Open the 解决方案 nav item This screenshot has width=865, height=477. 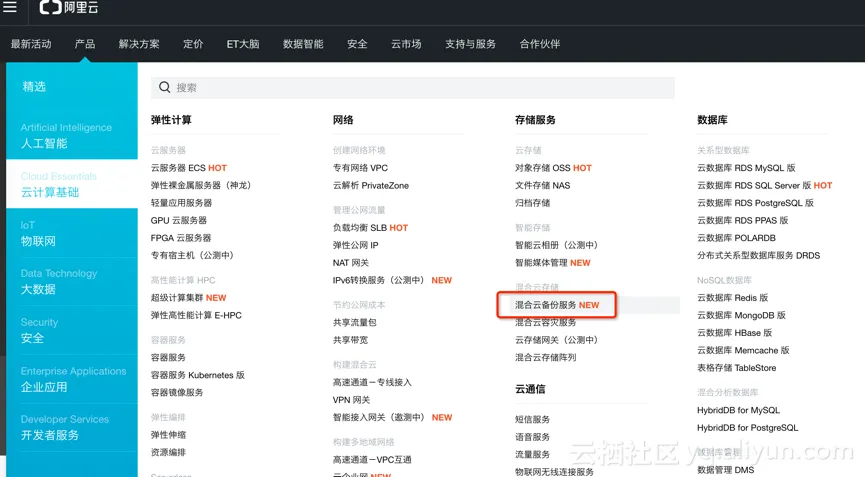click(139, 44)
